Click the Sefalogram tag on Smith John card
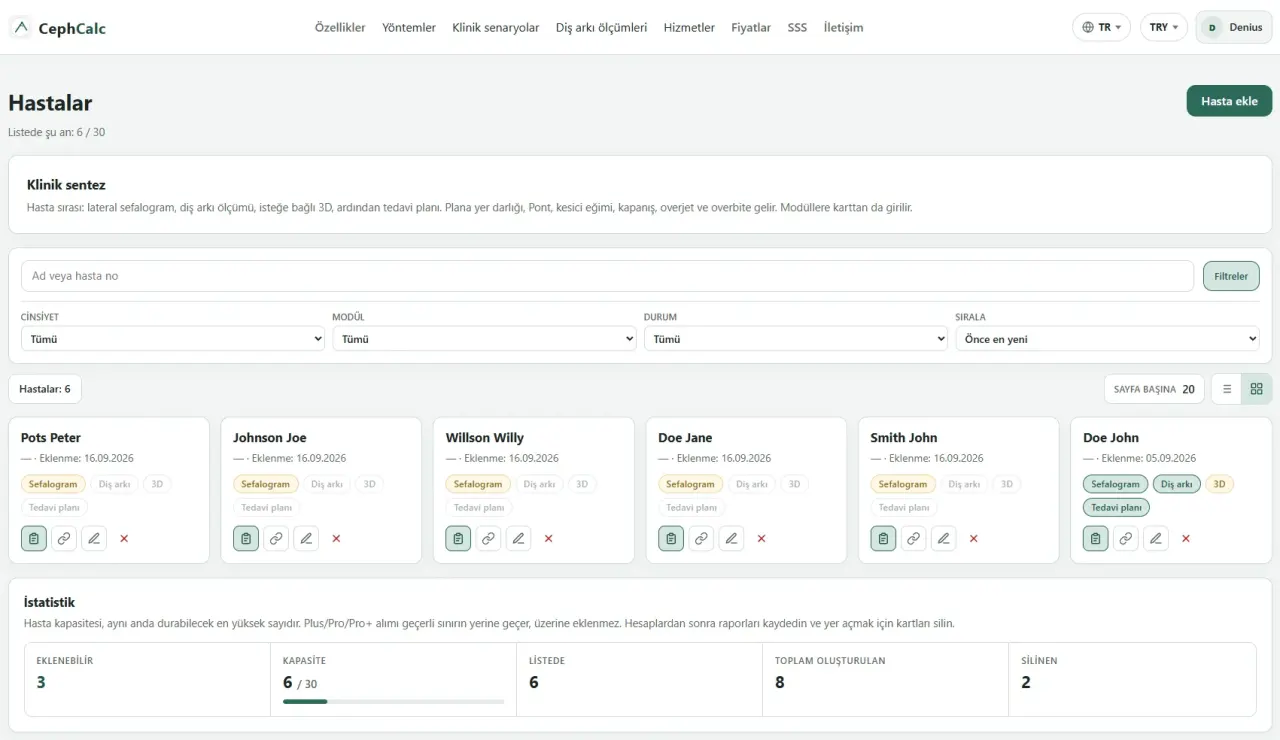Image resolution: width=1280 pixels, height=740 pixels. pyautogui.click(x=903, y=484)
